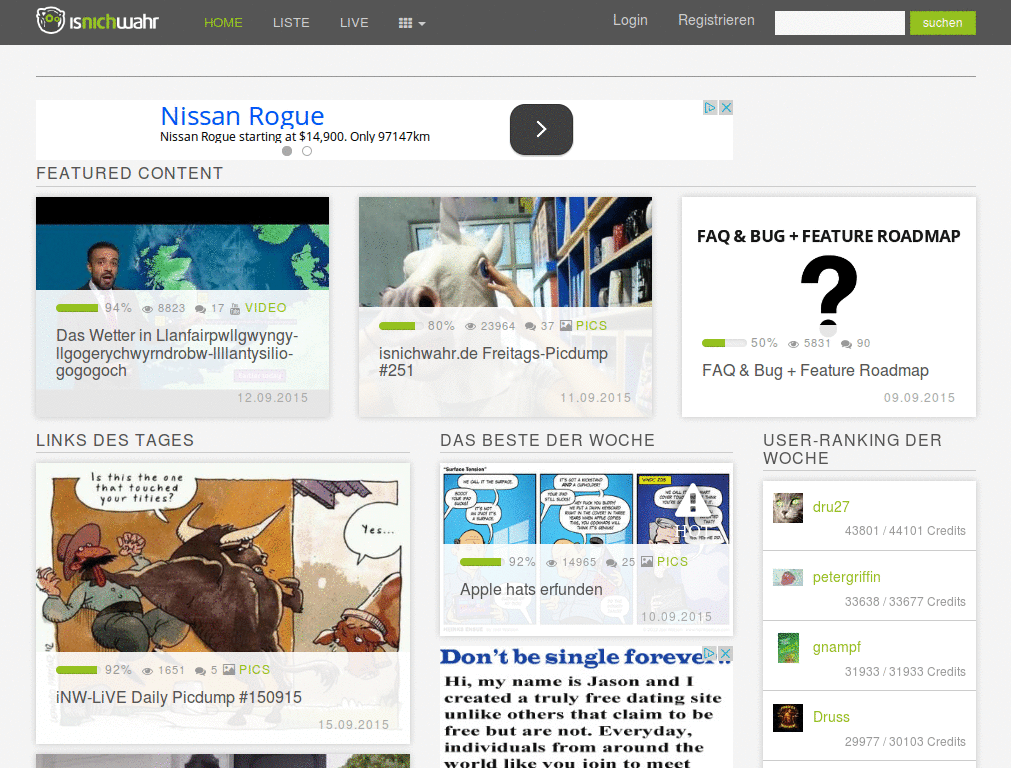Click the PICS icon on Daily Picdump
This screenshot has height=768, width=1024.
tap(229, 669)
